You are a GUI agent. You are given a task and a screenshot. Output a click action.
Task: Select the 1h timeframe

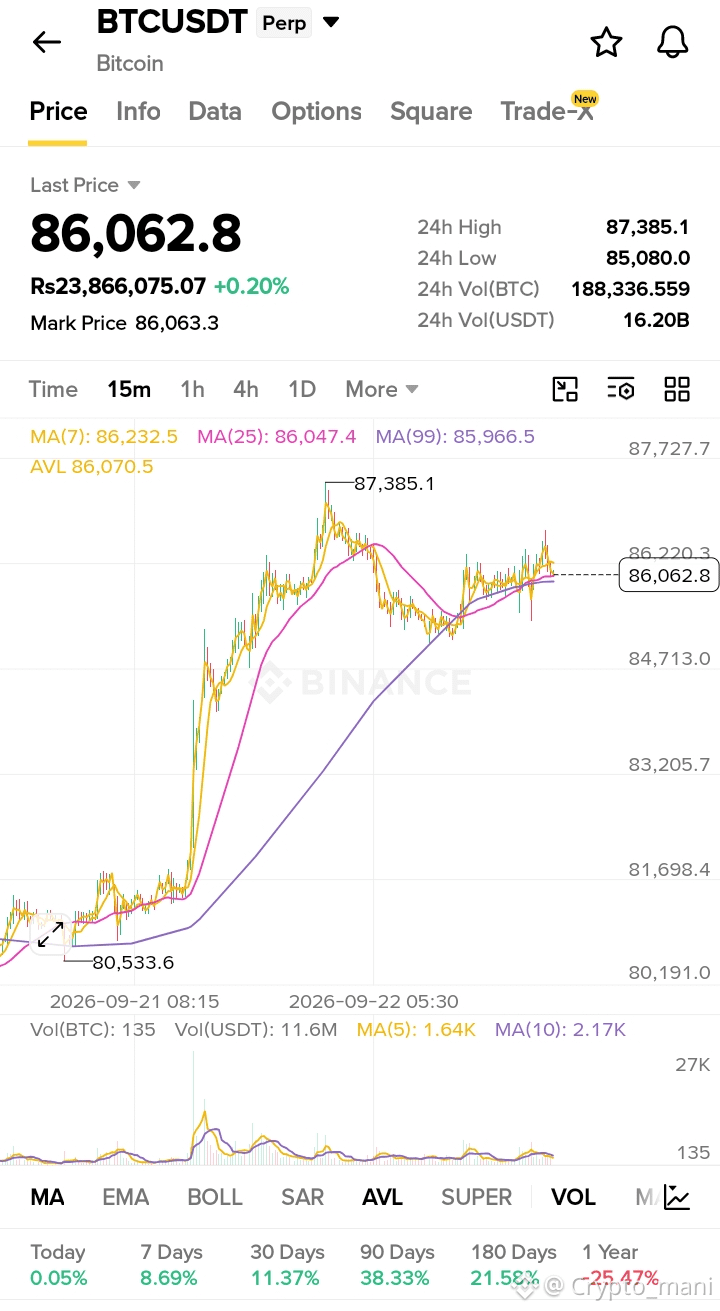click(x=192, y=389)
